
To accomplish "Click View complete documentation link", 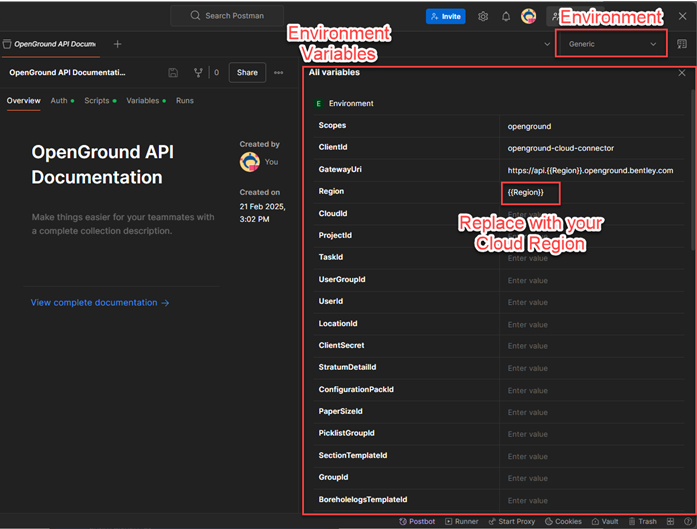I will pos(100,303).
